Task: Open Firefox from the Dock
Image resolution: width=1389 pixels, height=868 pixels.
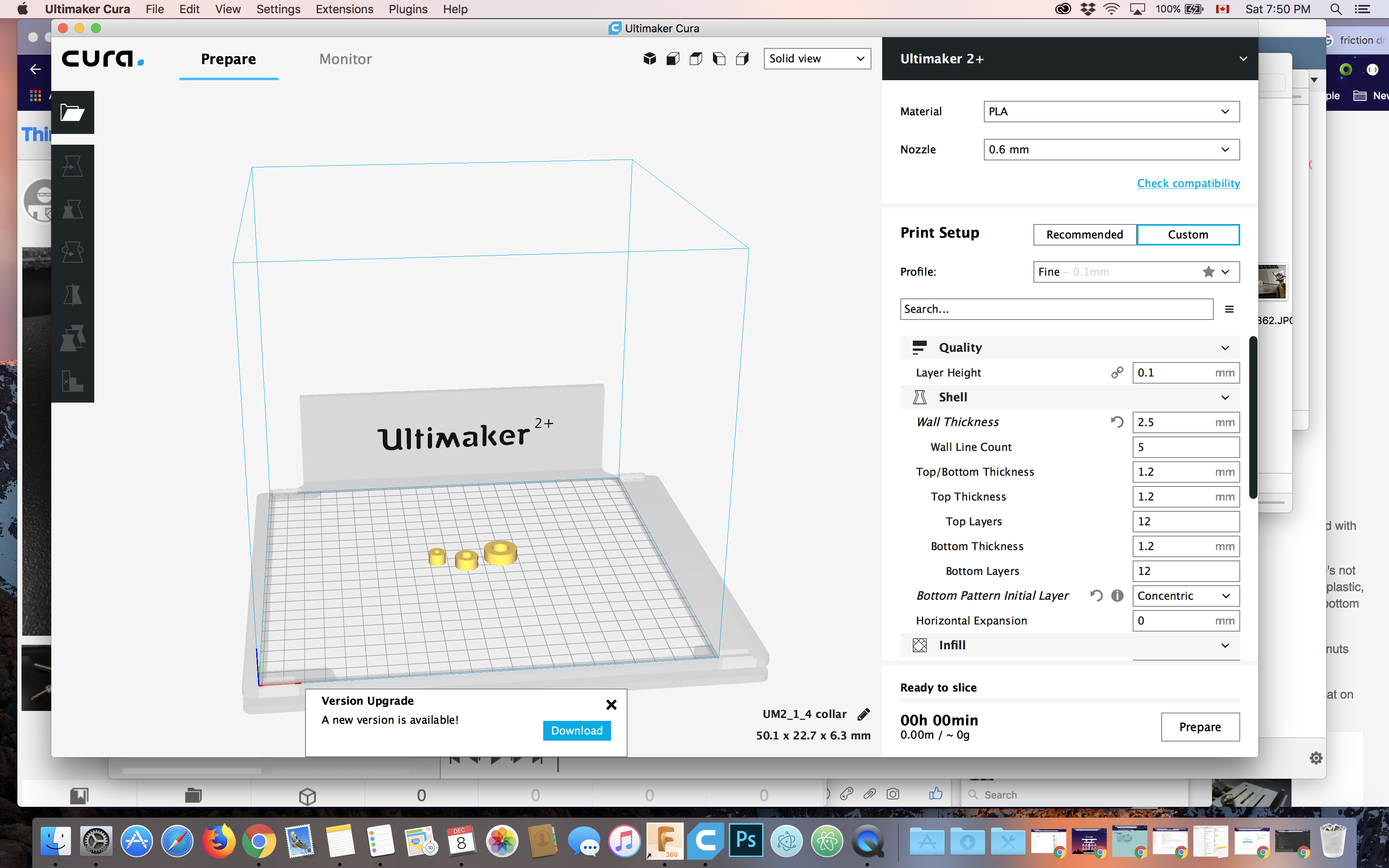Action: (218, 841)
